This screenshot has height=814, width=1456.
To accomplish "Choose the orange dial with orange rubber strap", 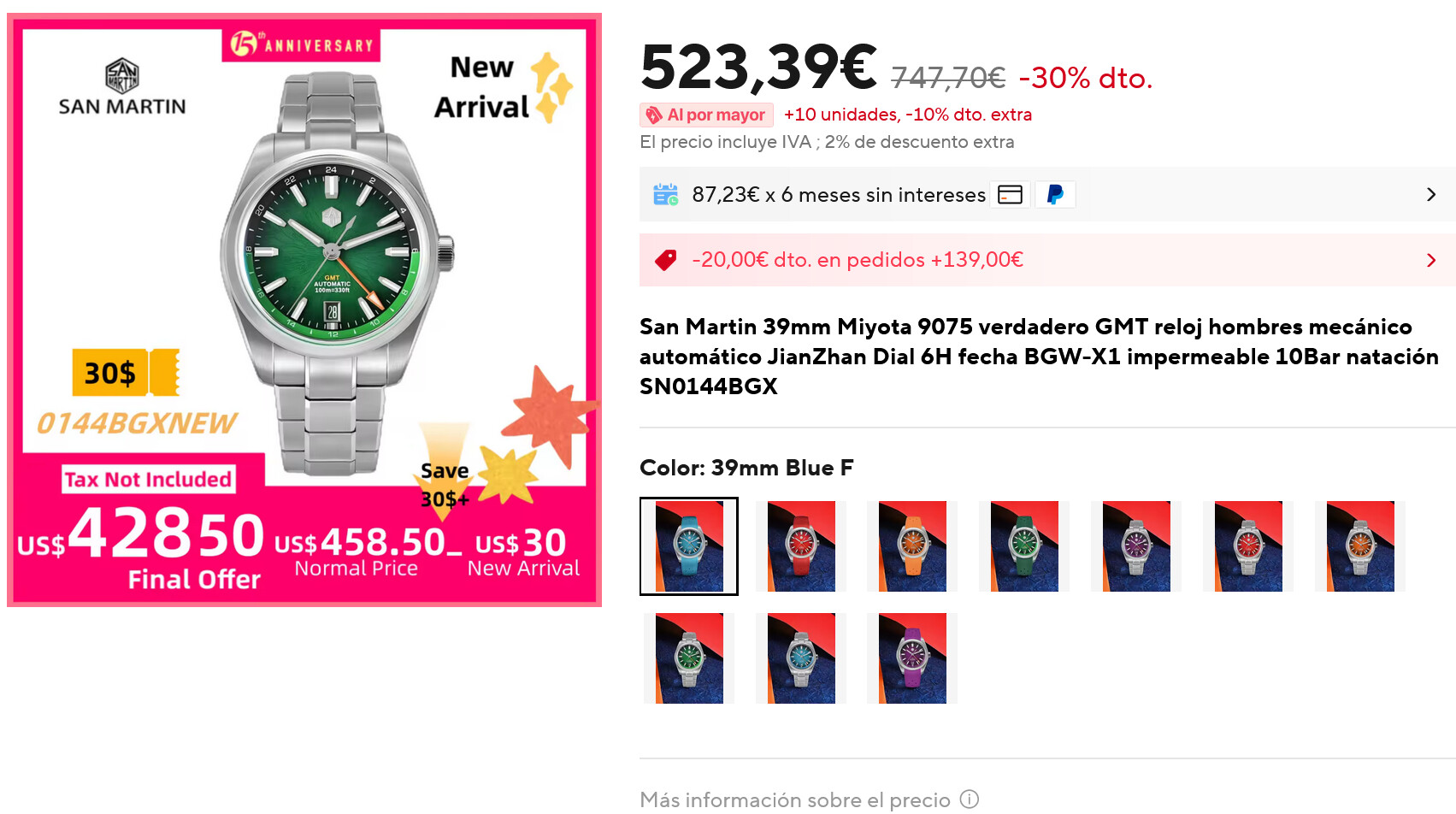I will (912, 546).
